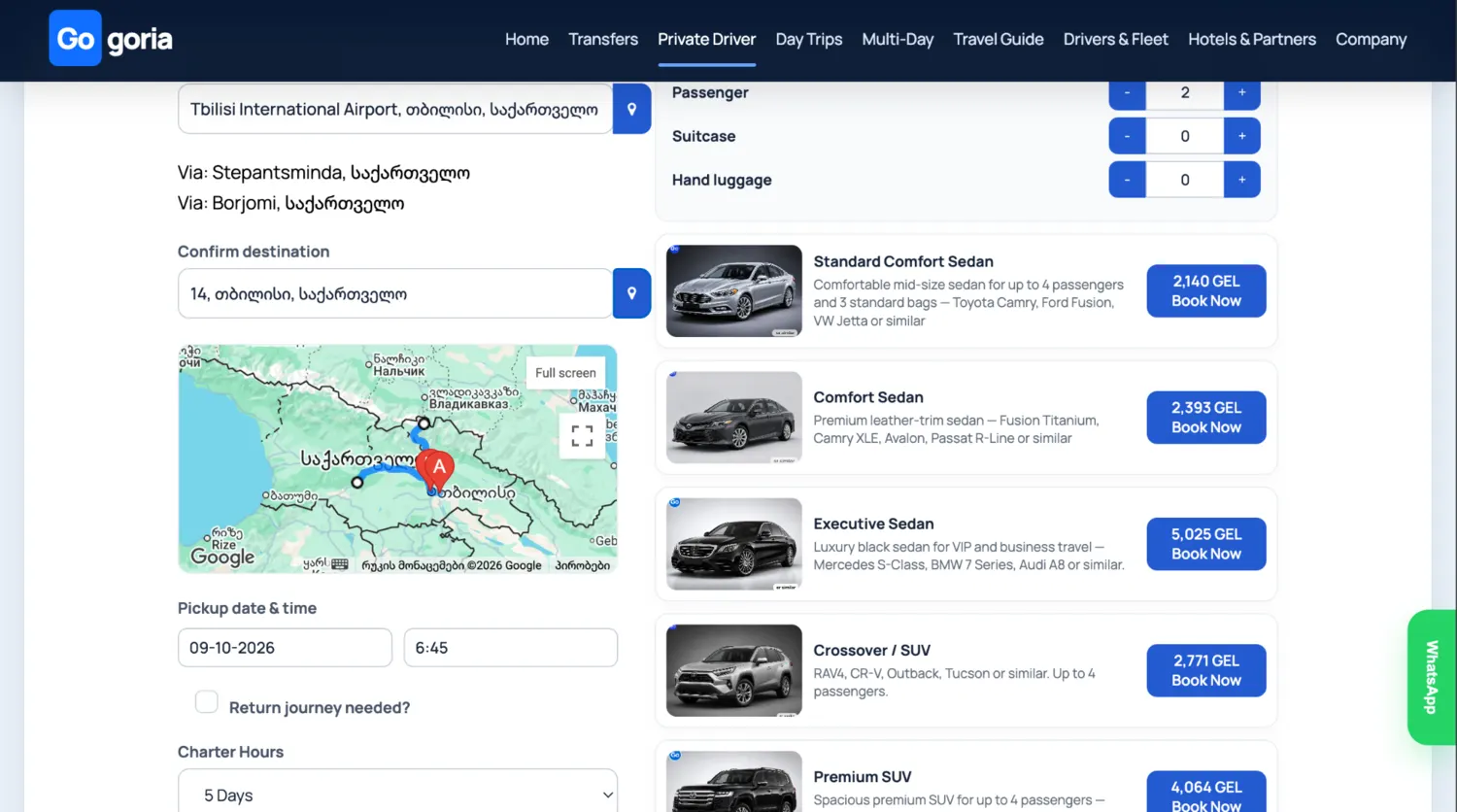Open Company menu item
The height and width of the screenshot is (812, 1457).
click(1371, 39)
